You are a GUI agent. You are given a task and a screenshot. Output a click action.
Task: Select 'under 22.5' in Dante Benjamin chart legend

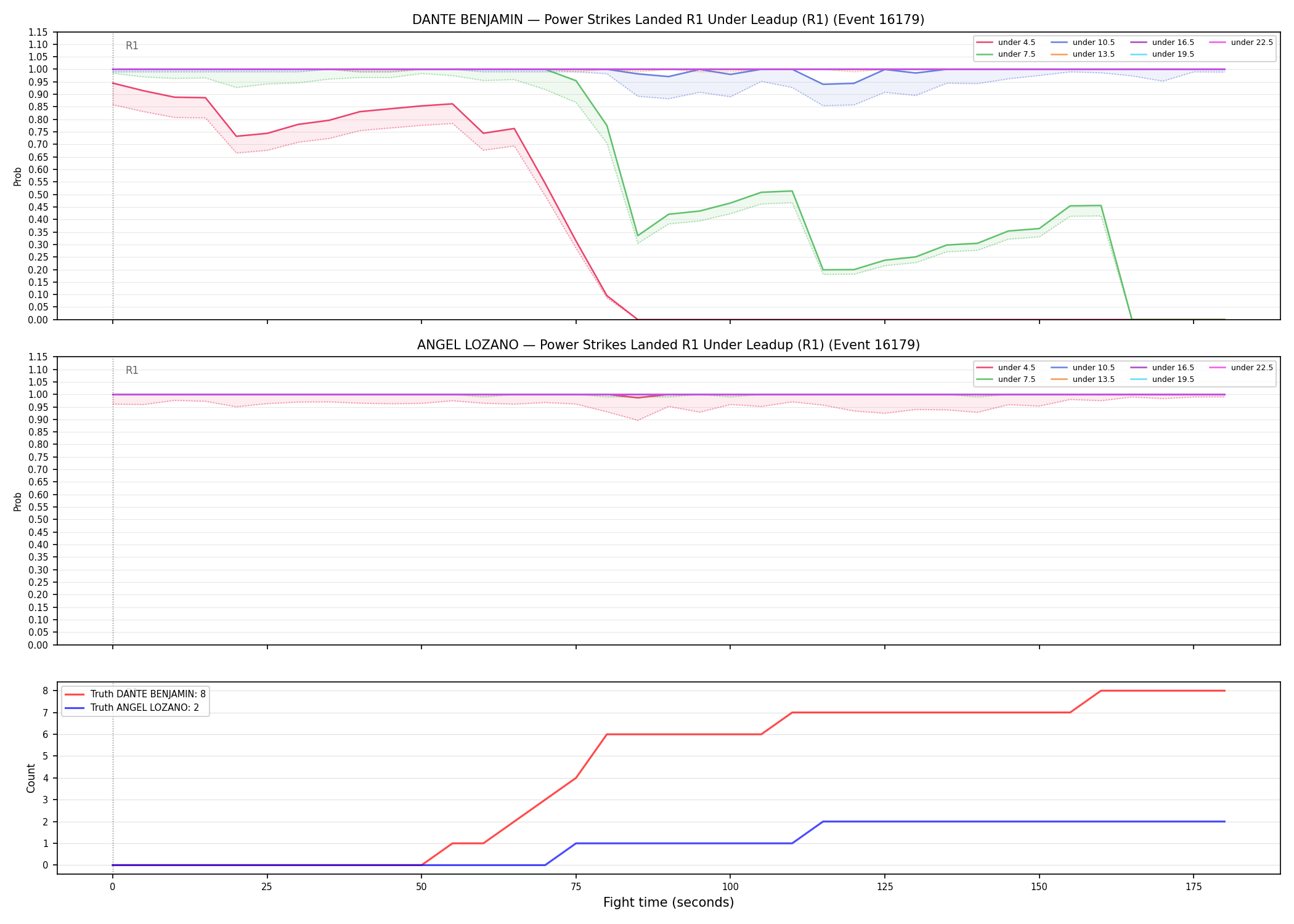(1242, 43)
